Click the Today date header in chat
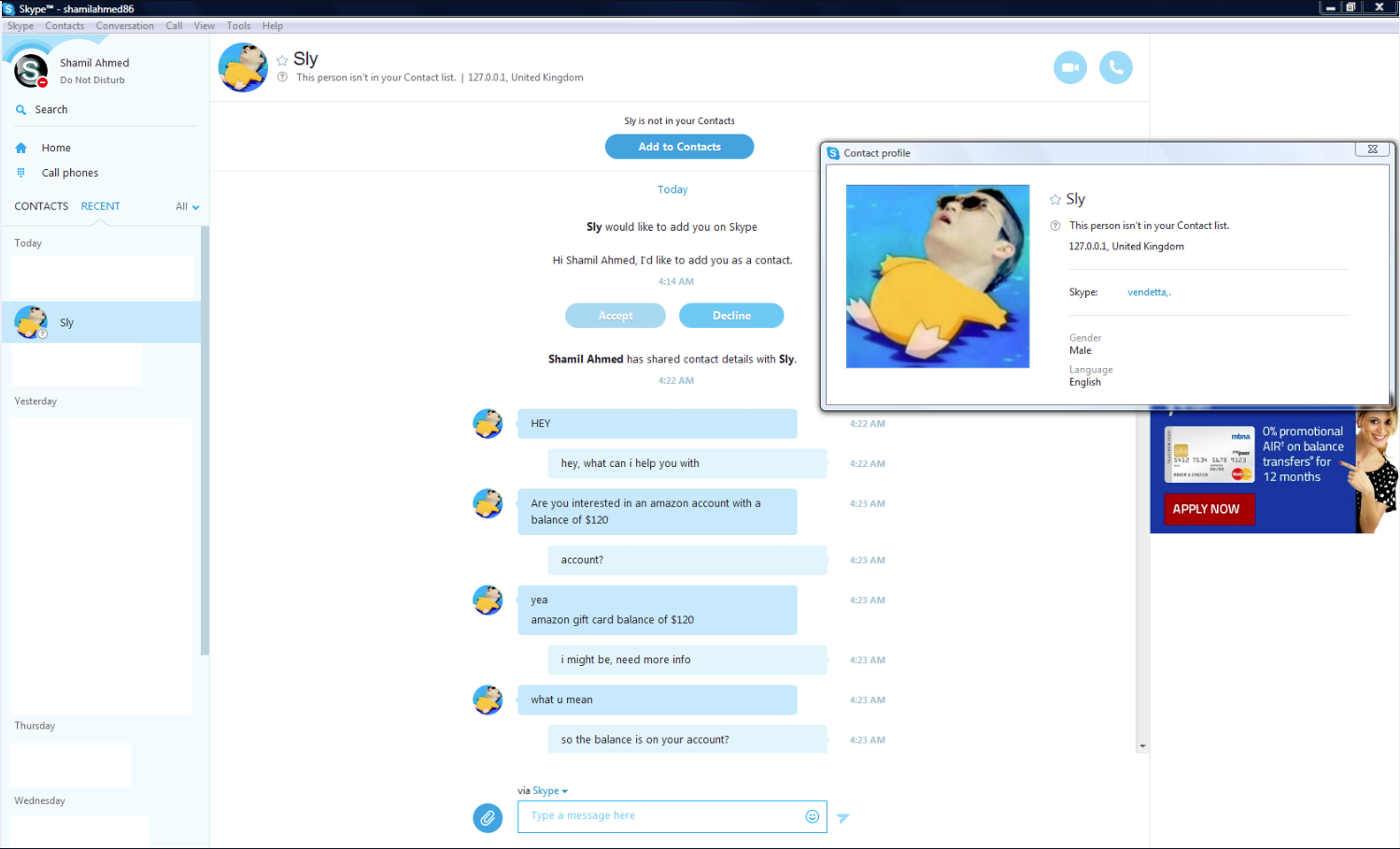Image resolution: width=1400 pixels, height=849 pixels. coord(672,190)
